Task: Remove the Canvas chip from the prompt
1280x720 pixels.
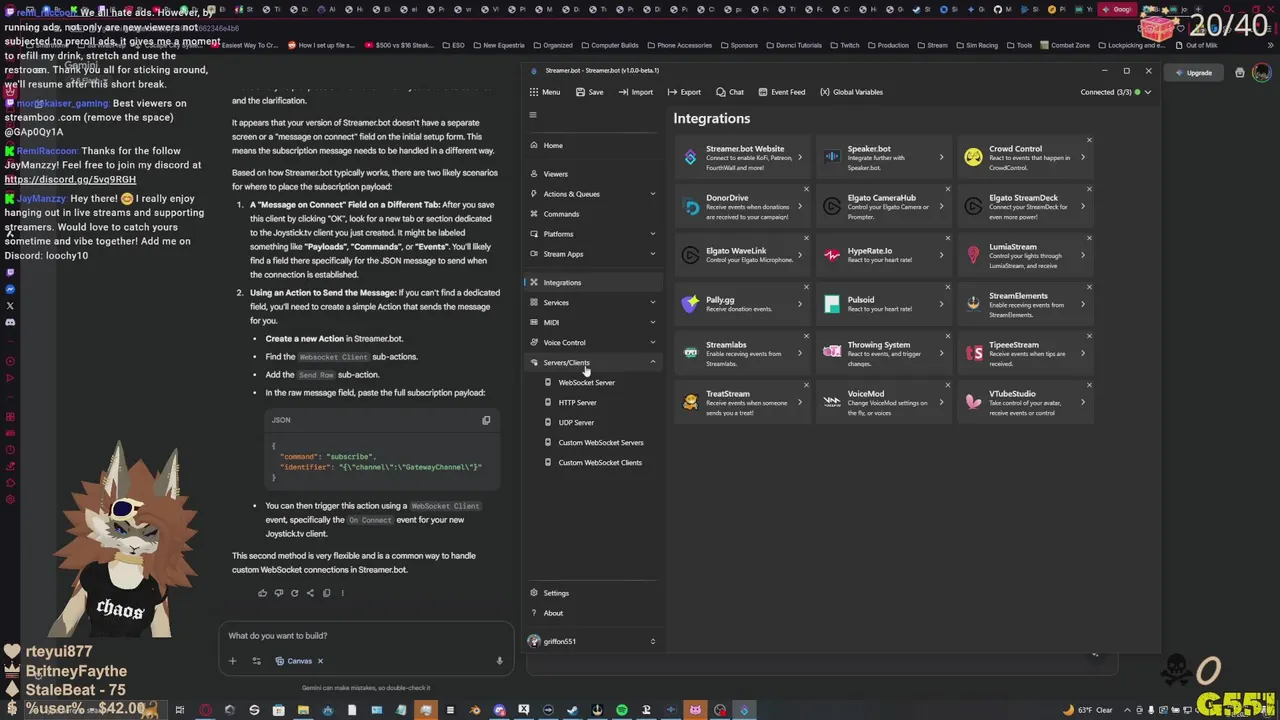Action: click(320, 661)
